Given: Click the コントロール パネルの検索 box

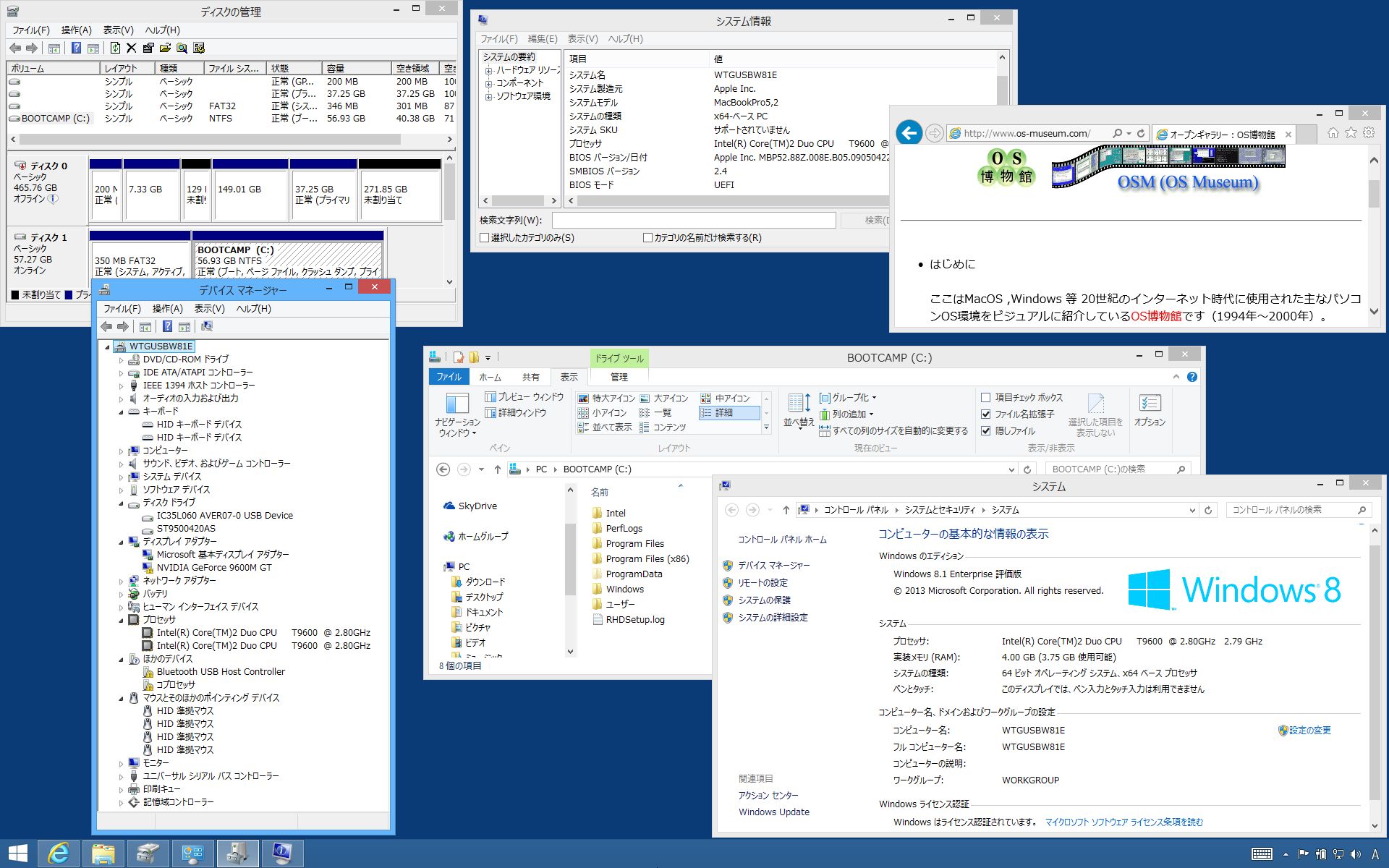Looking at the screenshot, I should (x=1299, y=510).
